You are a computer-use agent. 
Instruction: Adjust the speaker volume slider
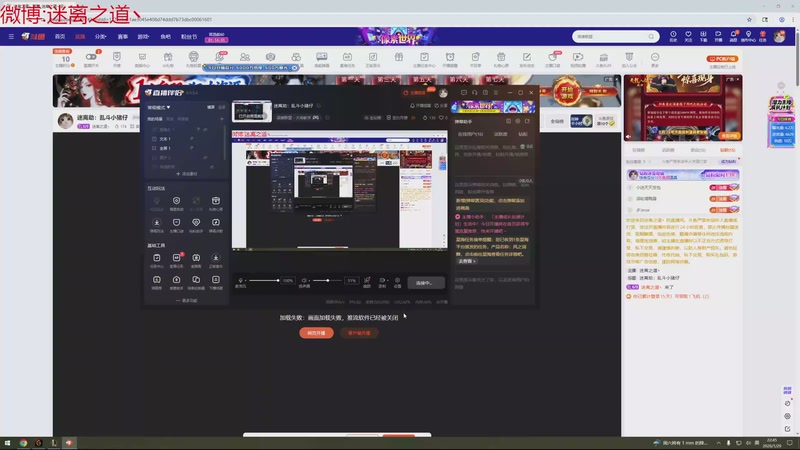pos(328,281)
